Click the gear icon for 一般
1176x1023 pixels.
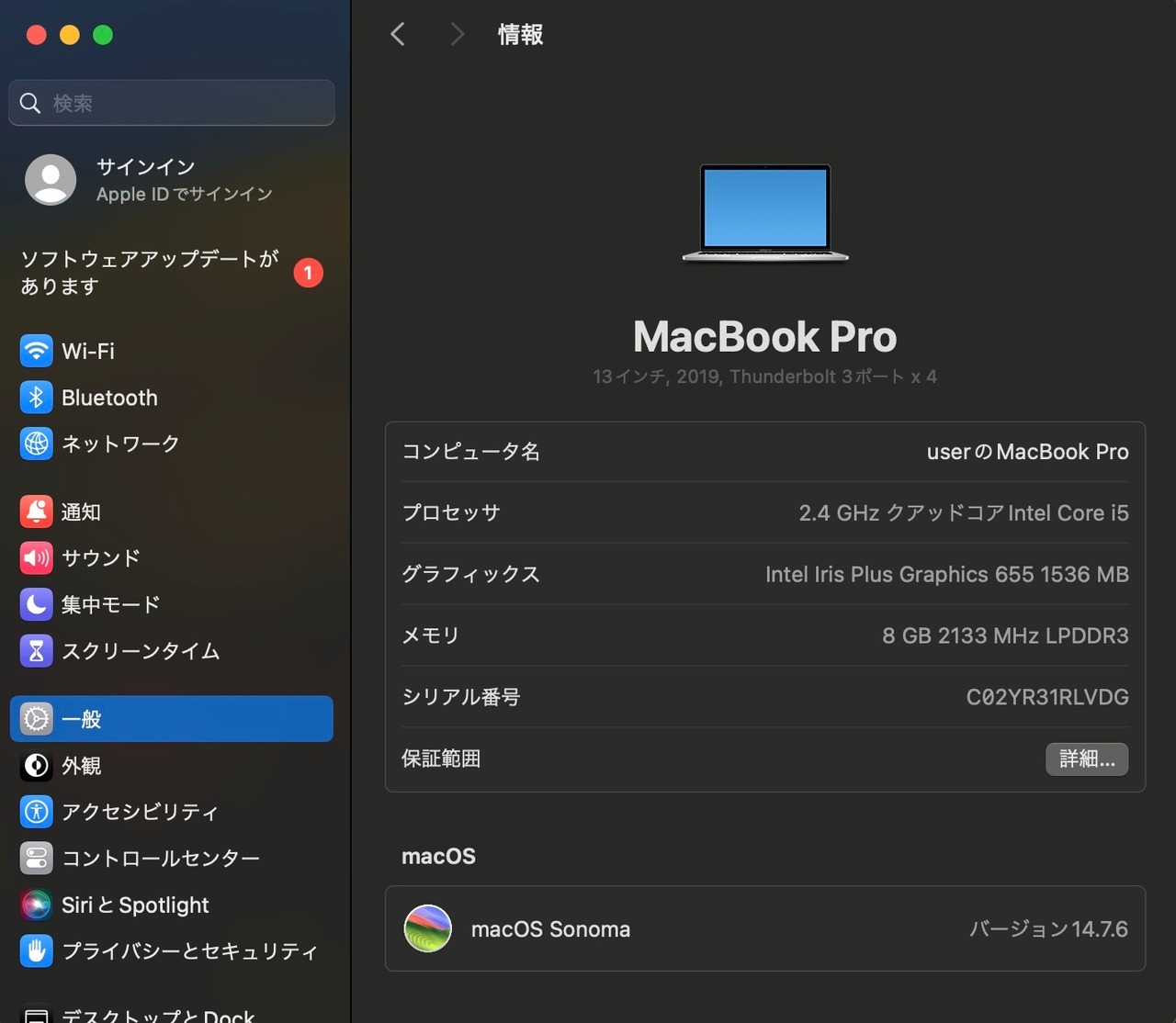click(37, 719)
